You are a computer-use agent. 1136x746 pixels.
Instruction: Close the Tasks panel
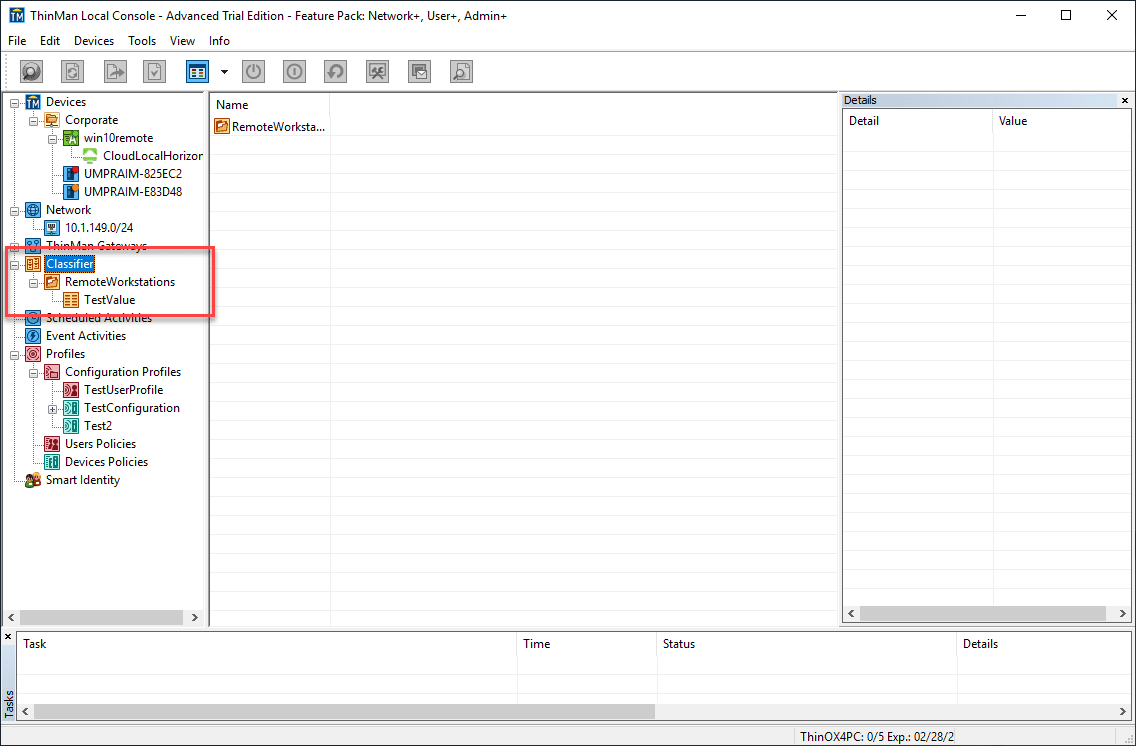[x=8, y=637]
